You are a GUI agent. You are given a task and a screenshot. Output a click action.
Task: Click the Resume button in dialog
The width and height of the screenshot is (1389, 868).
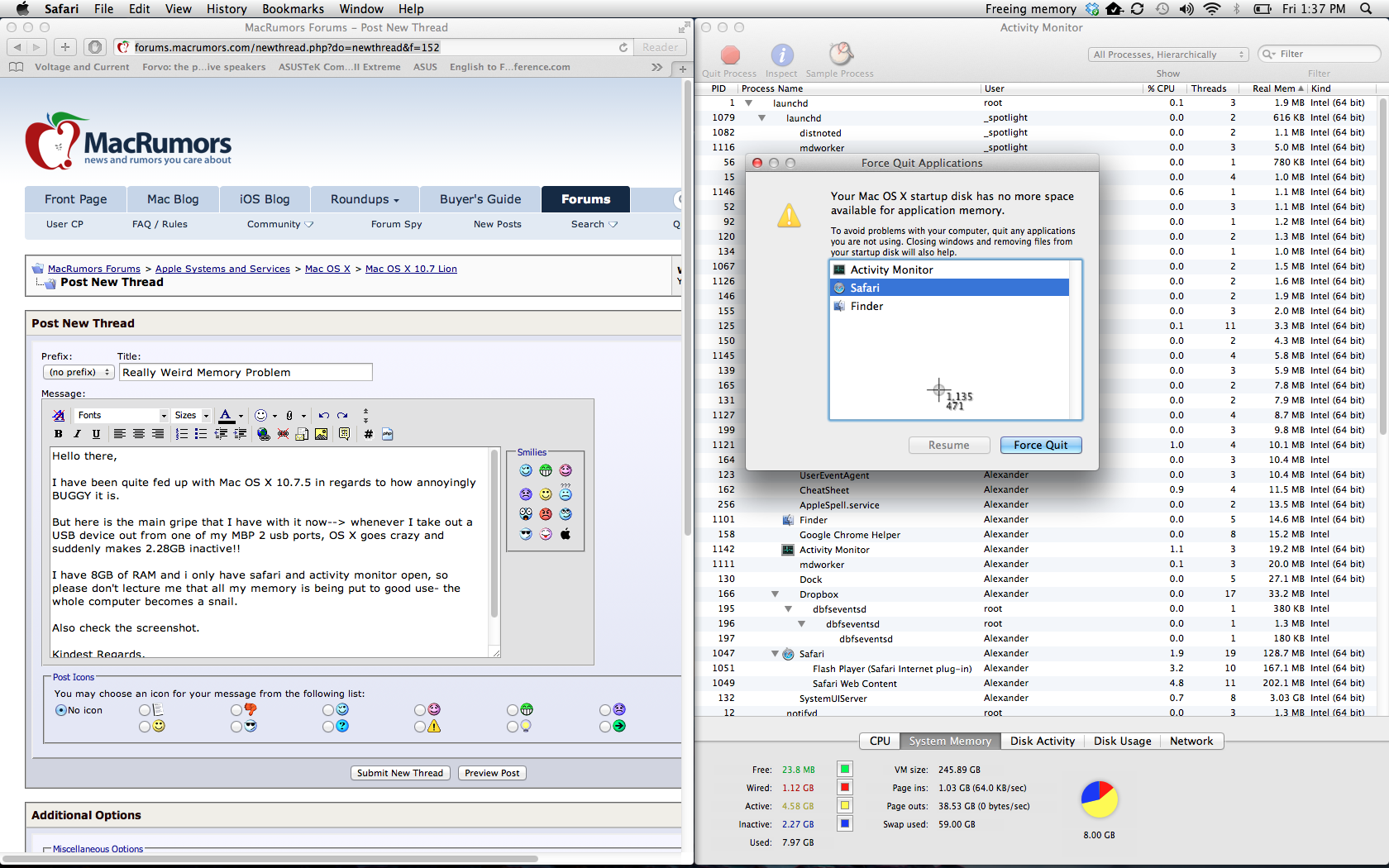948,445
